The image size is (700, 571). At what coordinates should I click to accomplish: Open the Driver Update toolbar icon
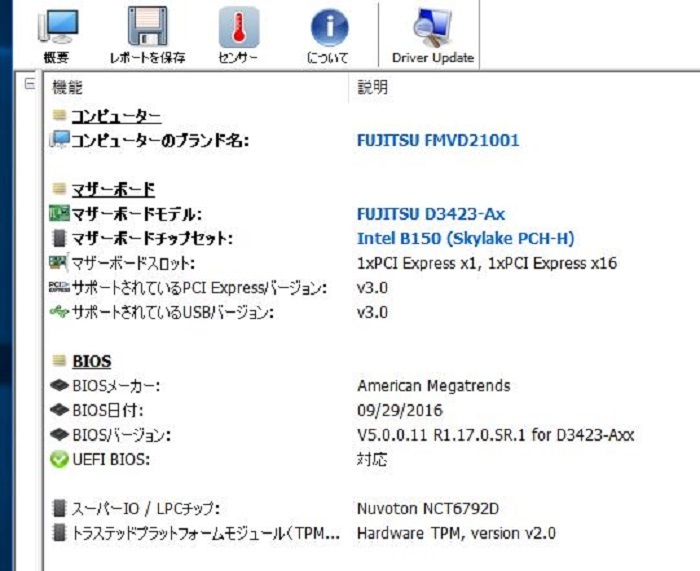click(432, 28)
